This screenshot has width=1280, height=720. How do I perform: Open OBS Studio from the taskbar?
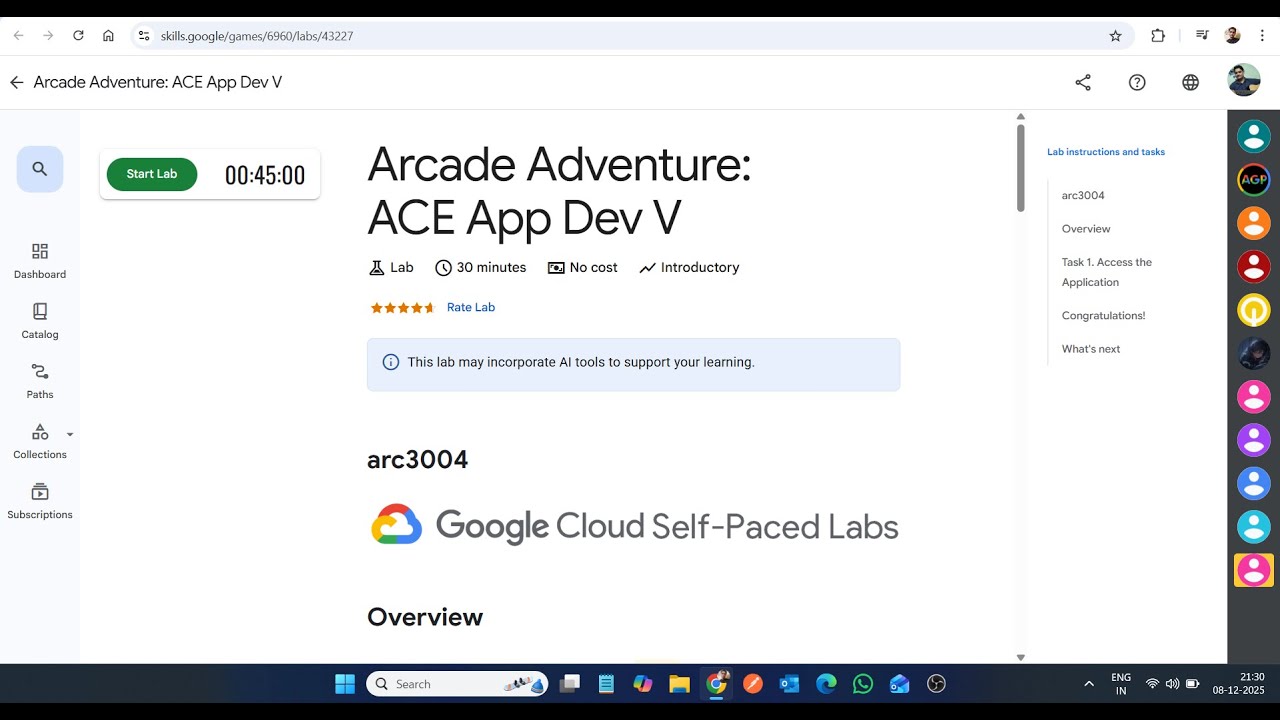tap(936, 684)
